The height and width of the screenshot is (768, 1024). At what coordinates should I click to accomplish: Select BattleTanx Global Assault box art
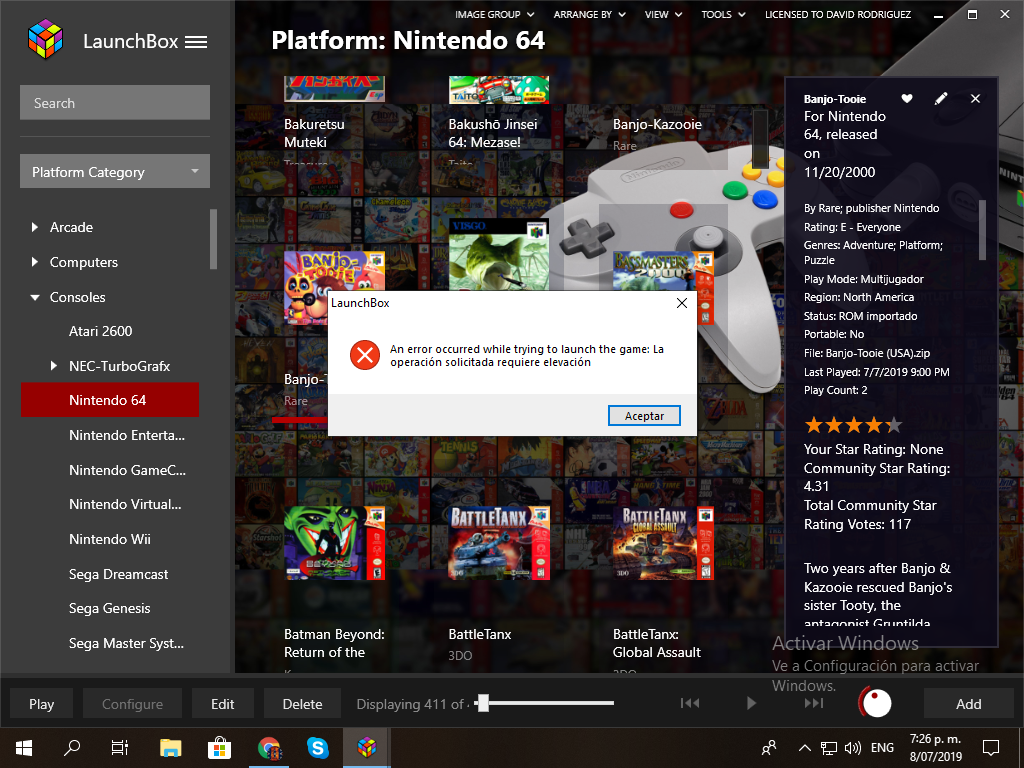[663, 543]
